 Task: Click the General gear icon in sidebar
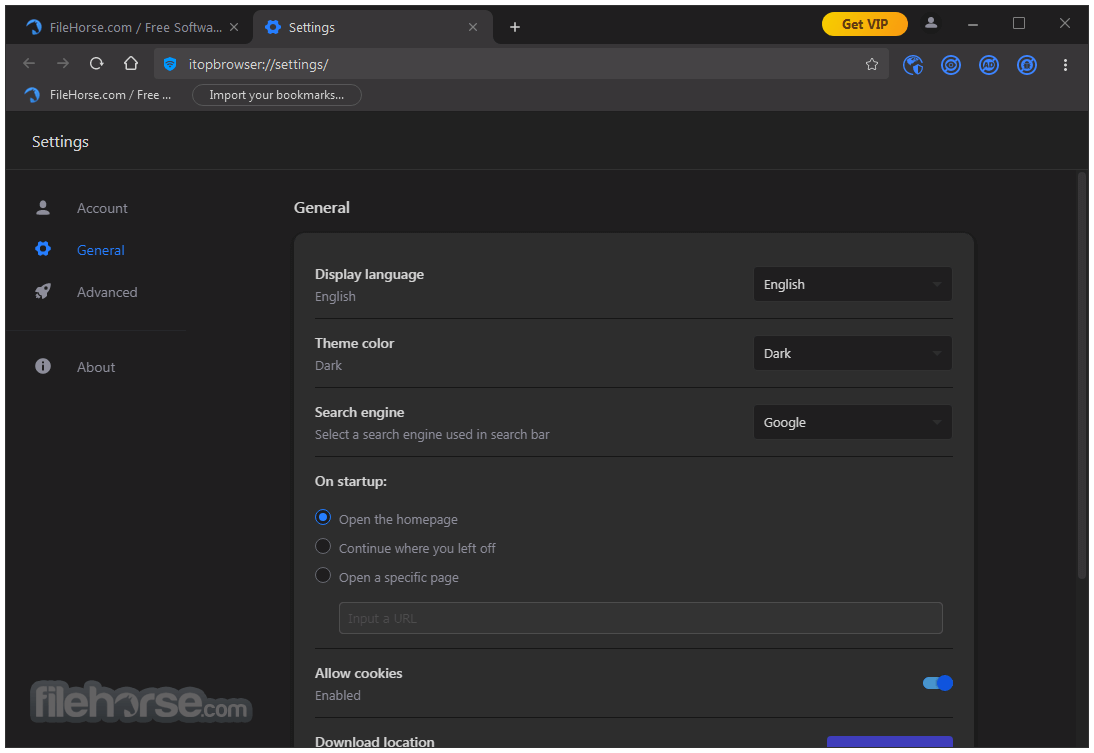pyautogui.click(x=43, y=249)
